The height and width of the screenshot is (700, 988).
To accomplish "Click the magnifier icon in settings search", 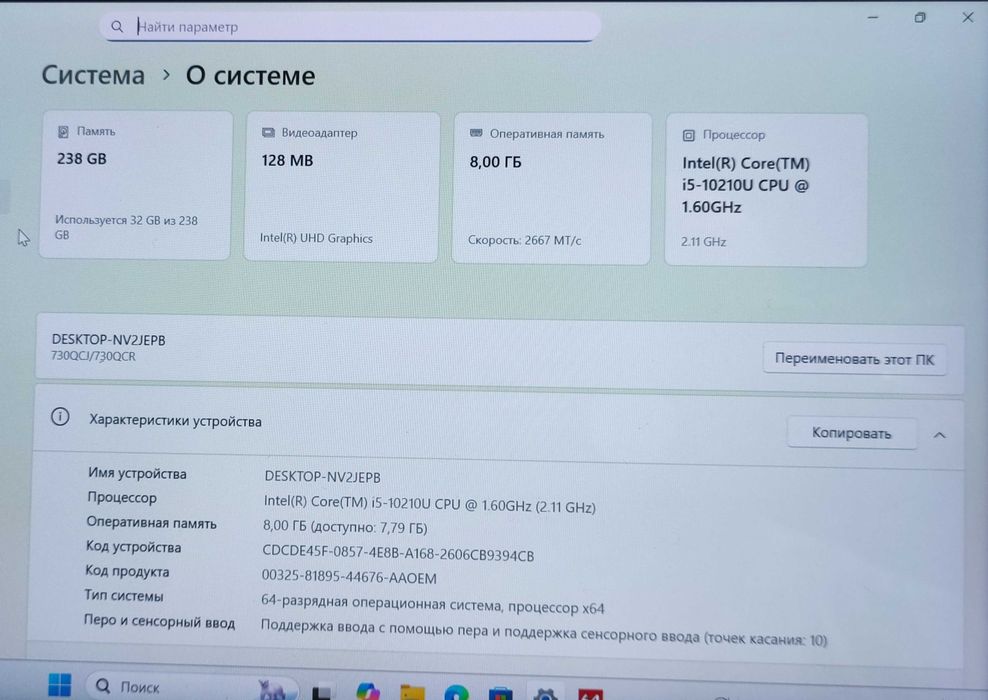I will (117, 26).
